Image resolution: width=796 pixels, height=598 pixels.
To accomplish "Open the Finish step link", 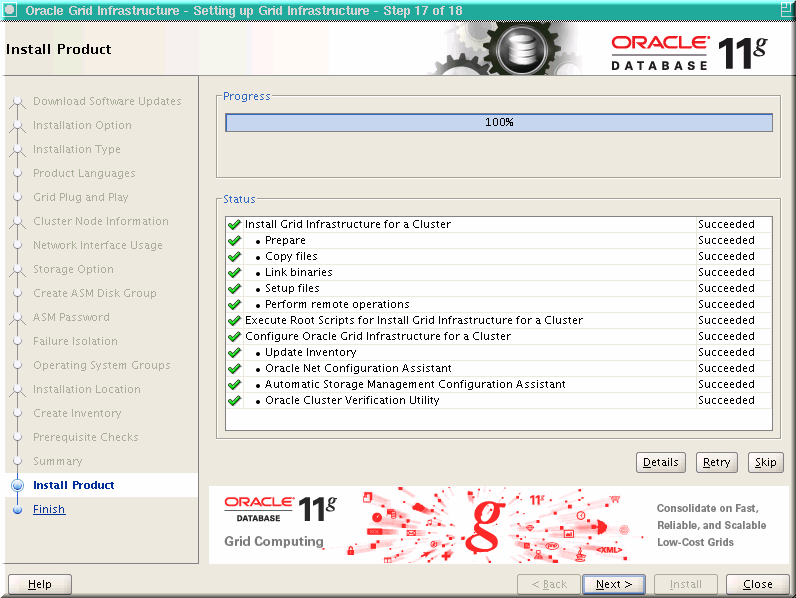I will tap(49, 509).
